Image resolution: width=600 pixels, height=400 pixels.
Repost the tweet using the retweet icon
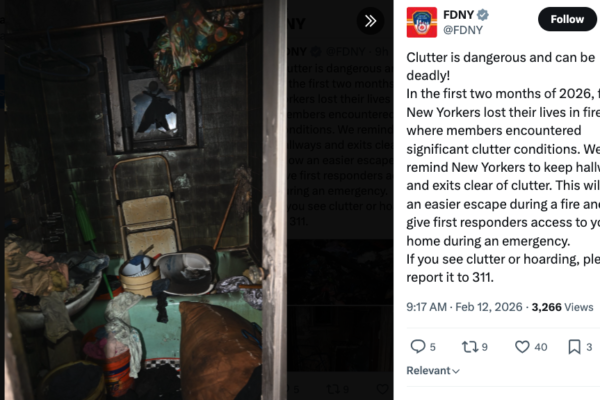coord(469,346)
